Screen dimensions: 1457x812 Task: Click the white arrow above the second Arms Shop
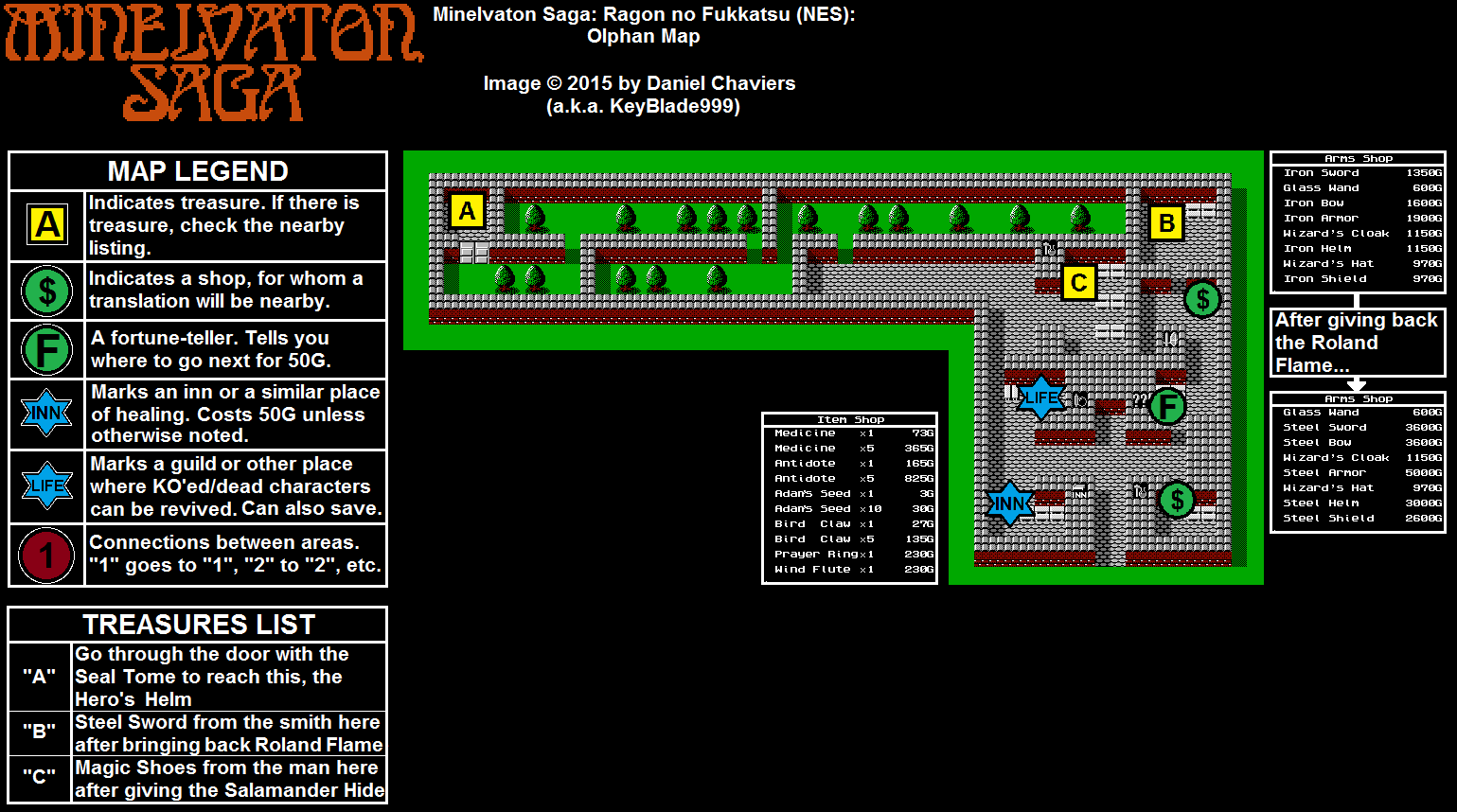pos(1357,384)
